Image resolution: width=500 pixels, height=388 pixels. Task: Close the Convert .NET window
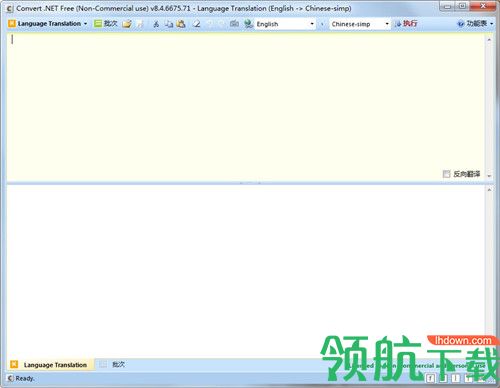483,6
